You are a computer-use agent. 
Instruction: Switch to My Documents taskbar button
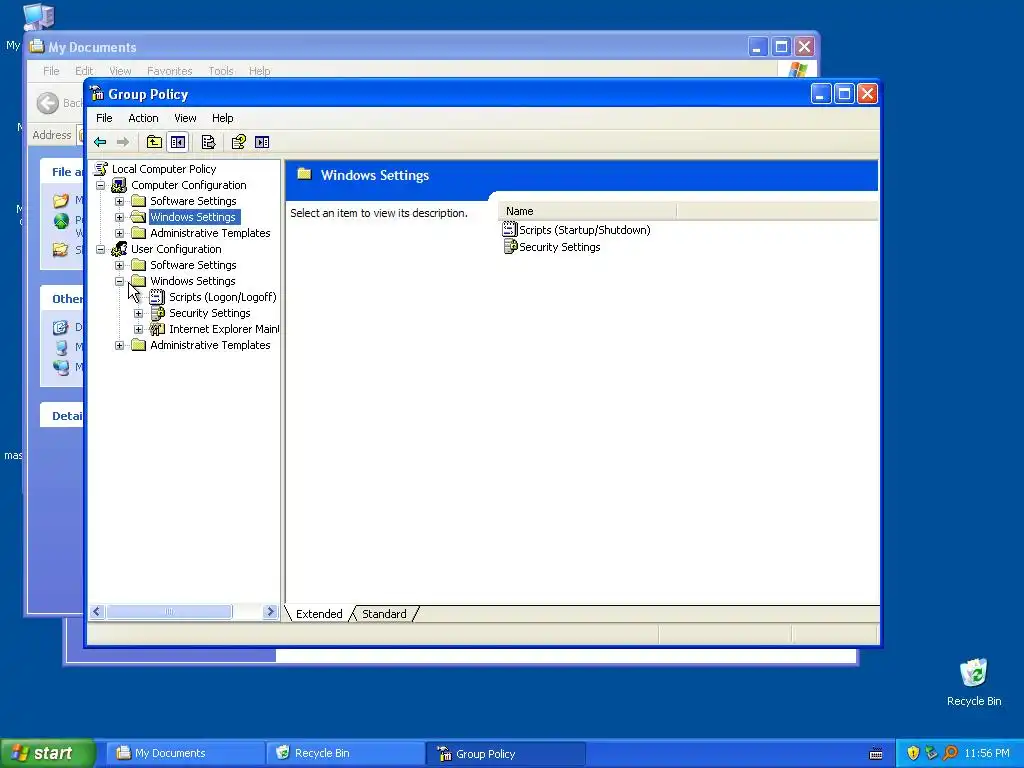click(x=185, y=753)
